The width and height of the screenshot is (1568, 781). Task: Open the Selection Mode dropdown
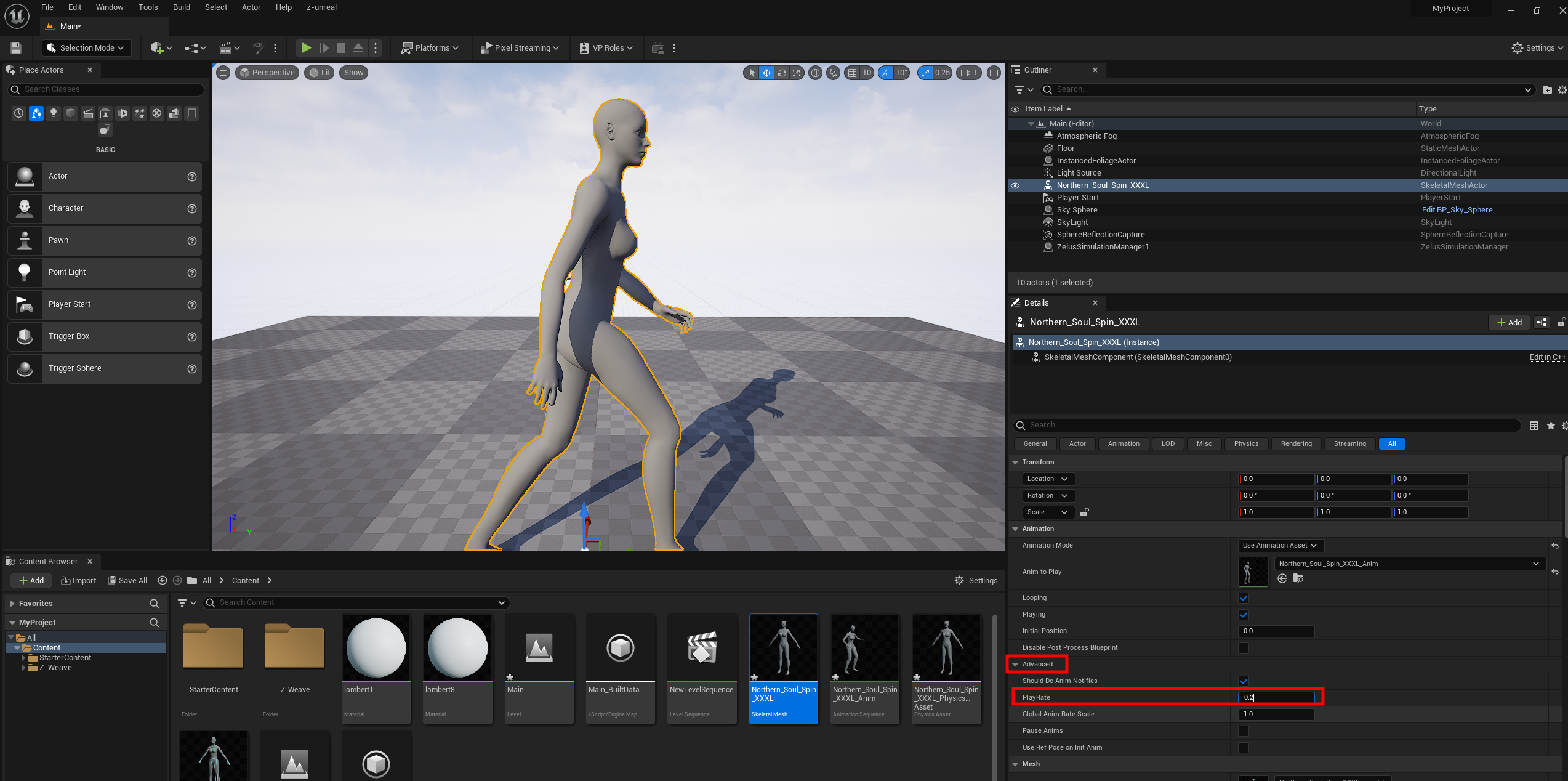click(x=86, y=47)
